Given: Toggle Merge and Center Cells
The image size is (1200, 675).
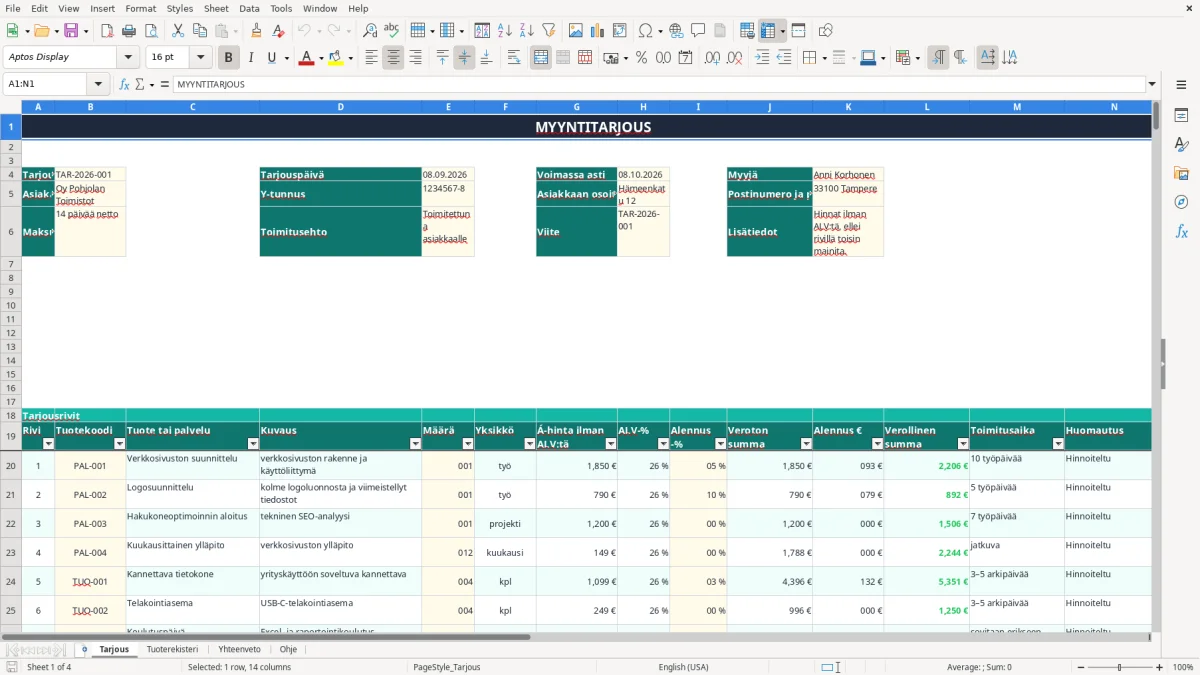Looking at the screenshot, I should (x=541, y=58).
